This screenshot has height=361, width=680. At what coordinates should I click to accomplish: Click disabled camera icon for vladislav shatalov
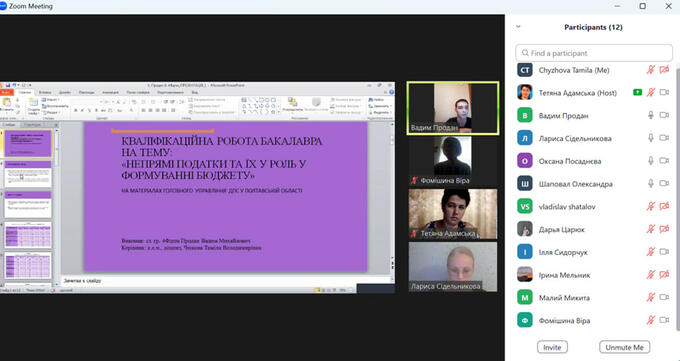point(664,206)
